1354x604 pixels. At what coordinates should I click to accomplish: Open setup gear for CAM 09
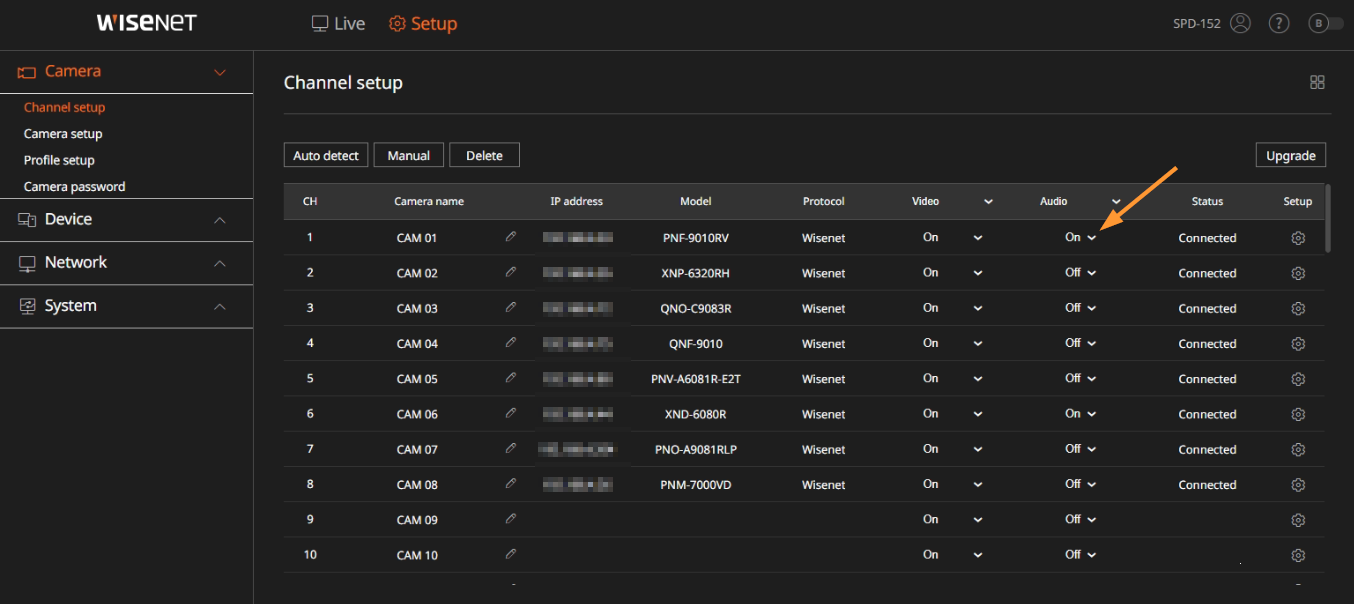coord(1298,520)
